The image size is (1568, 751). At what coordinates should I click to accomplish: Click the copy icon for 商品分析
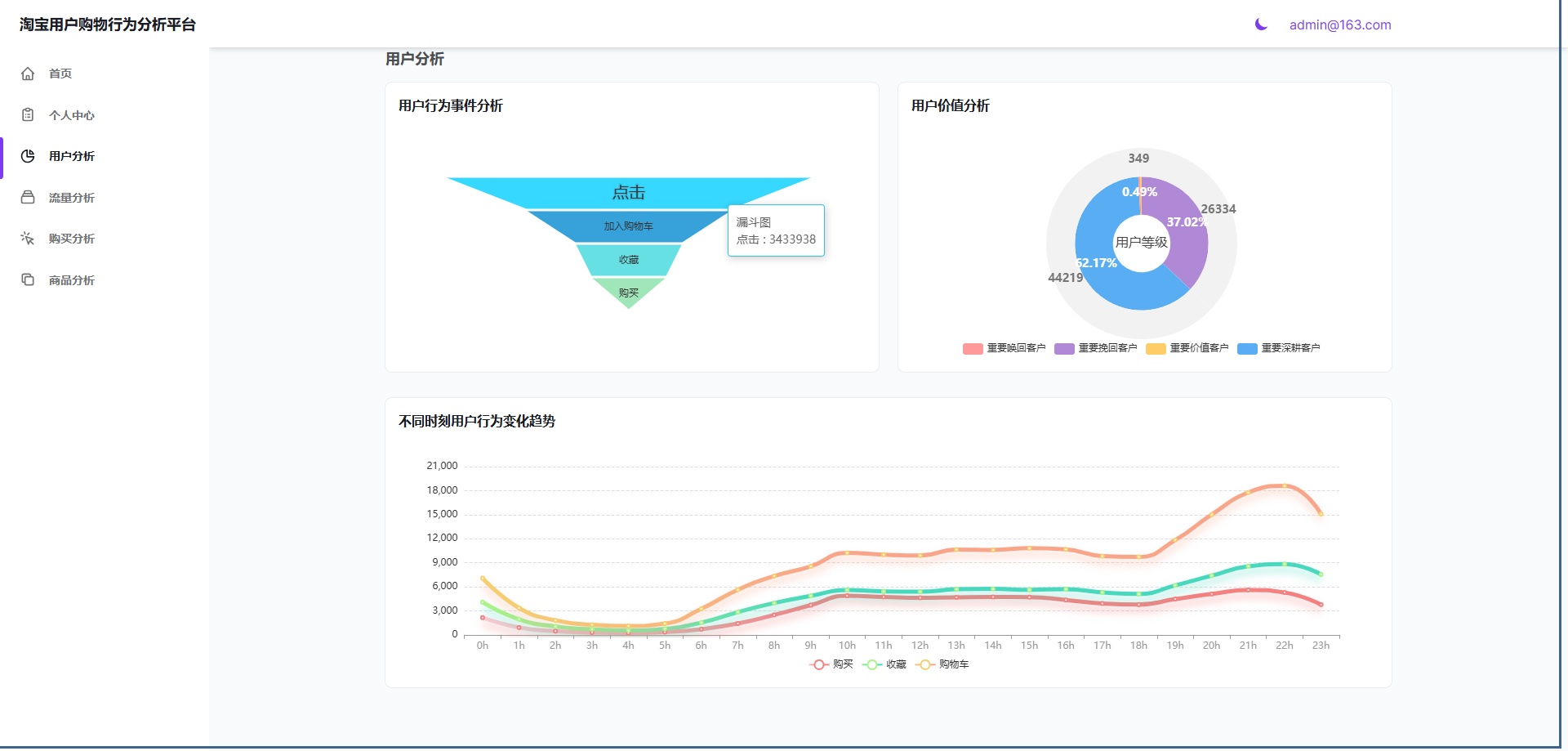28,280
